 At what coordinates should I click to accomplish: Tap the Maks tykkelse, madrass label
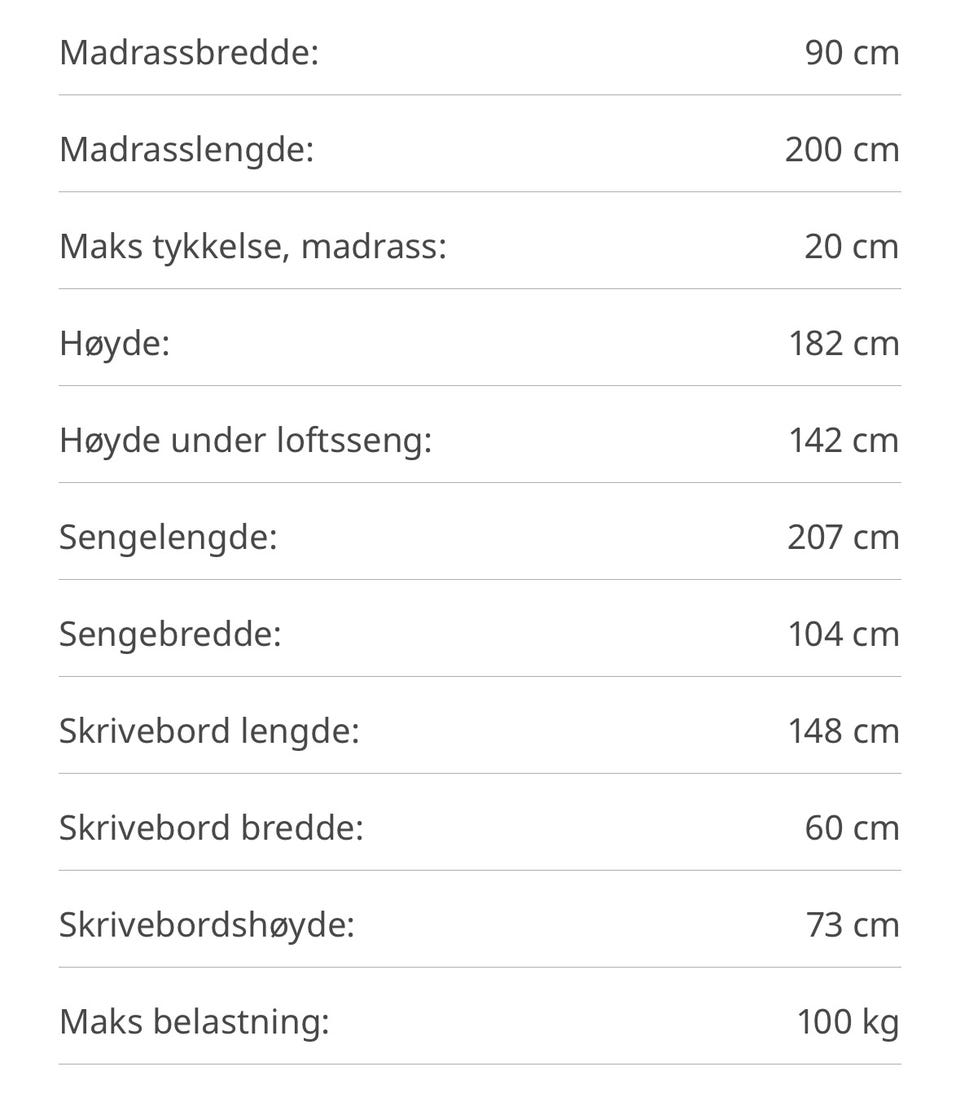pos(252,246)
